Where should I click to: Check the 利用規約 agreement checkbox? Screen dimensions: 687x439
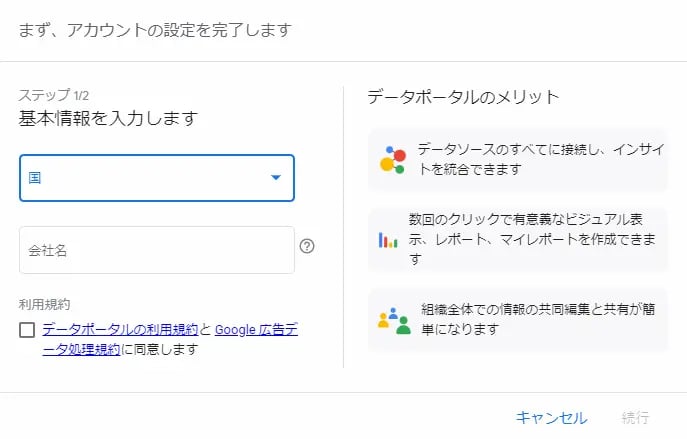click(27, 330)
